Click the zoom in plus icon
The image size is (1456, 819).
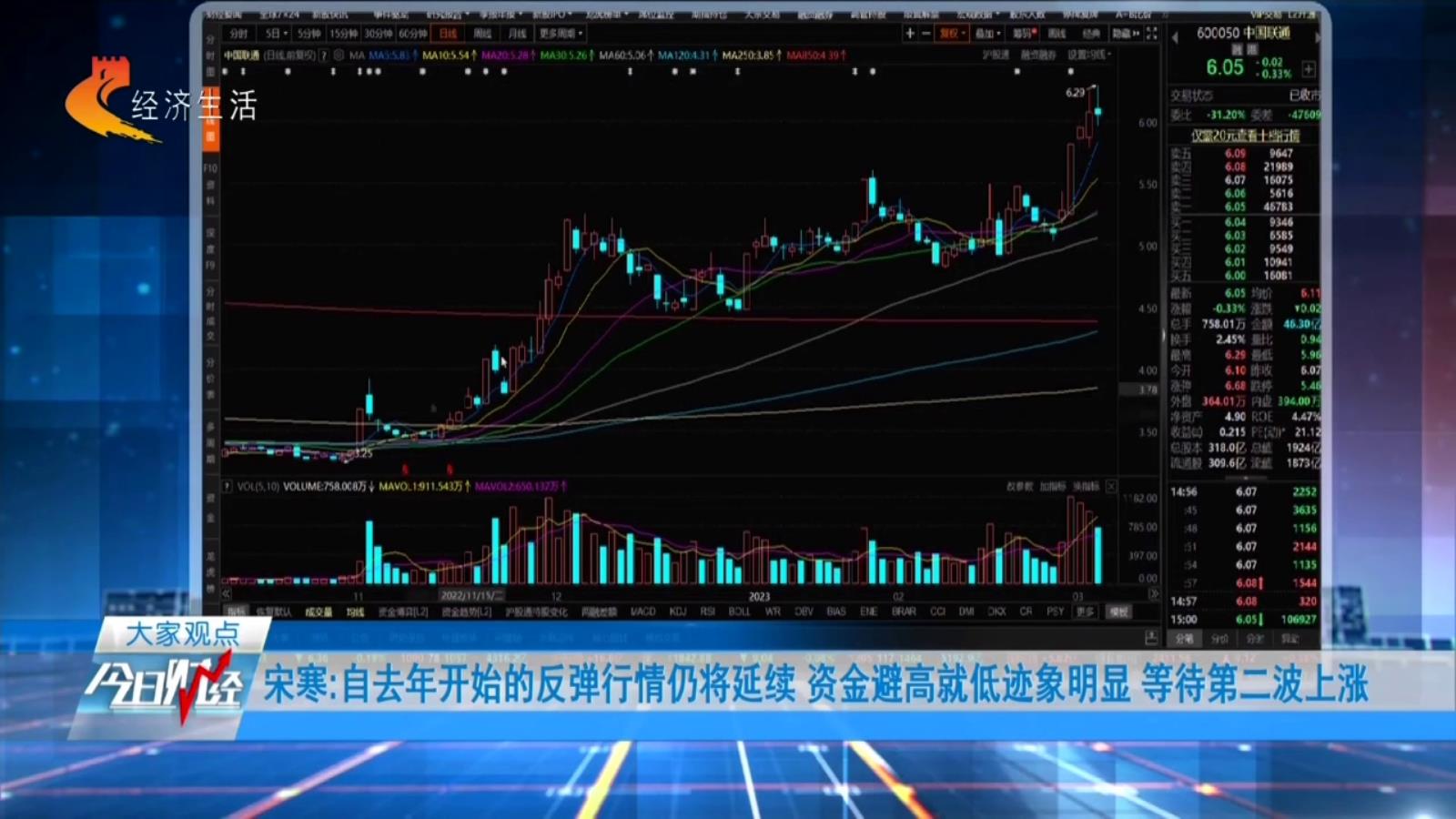pos(910,34)
